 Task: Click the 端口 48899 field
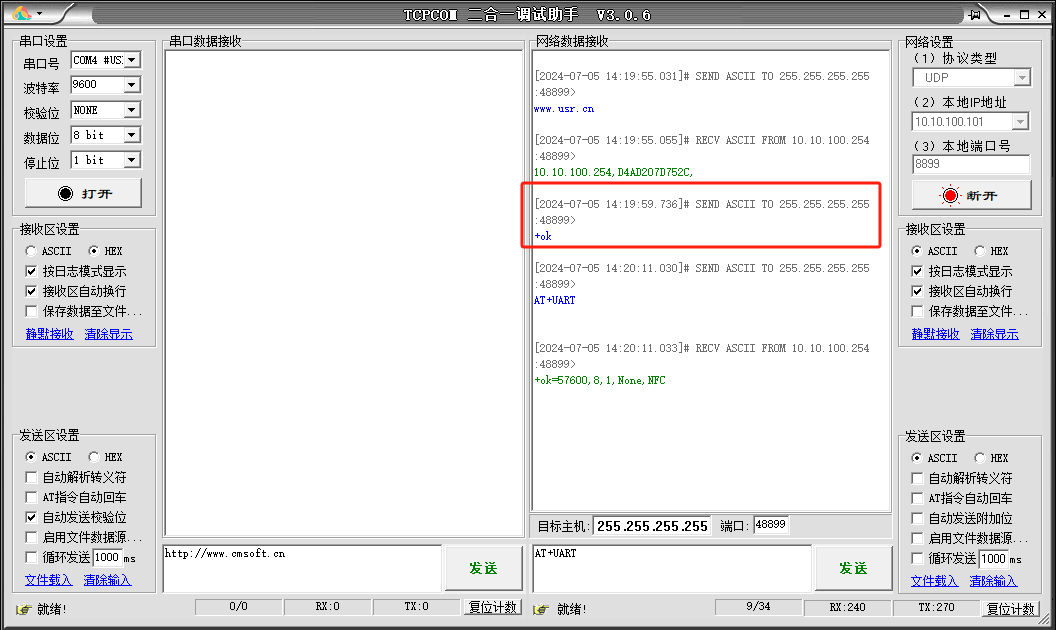point(771,525)
